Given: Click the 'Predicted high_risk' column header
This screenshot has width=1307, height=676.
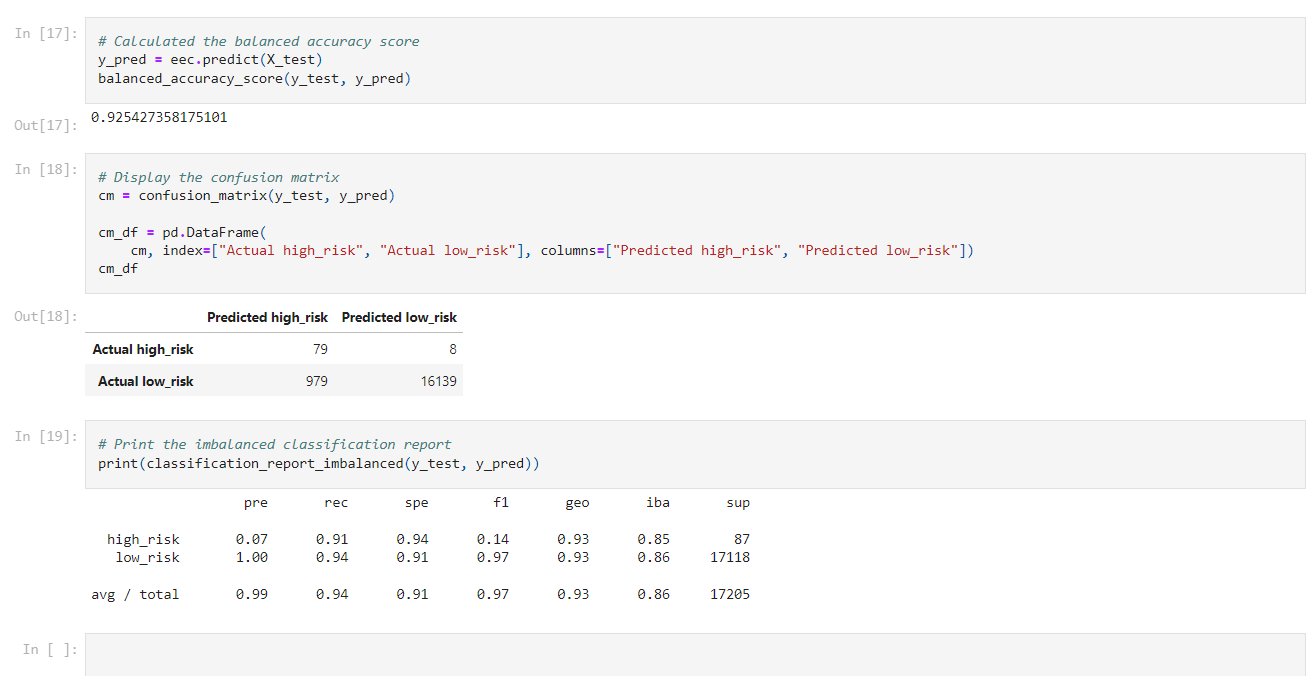Looking at the screenshot, I should pyautogui.click(x=267, y=317).
